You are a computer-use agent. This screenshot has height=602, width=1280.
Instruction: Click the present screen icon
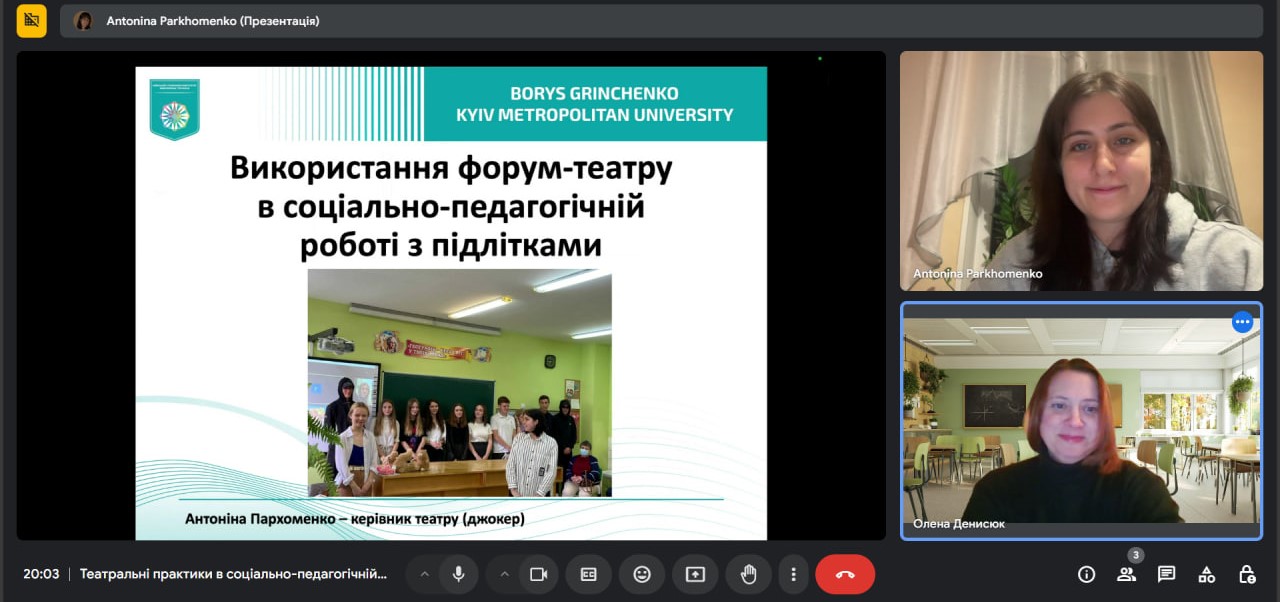[695, 574]
